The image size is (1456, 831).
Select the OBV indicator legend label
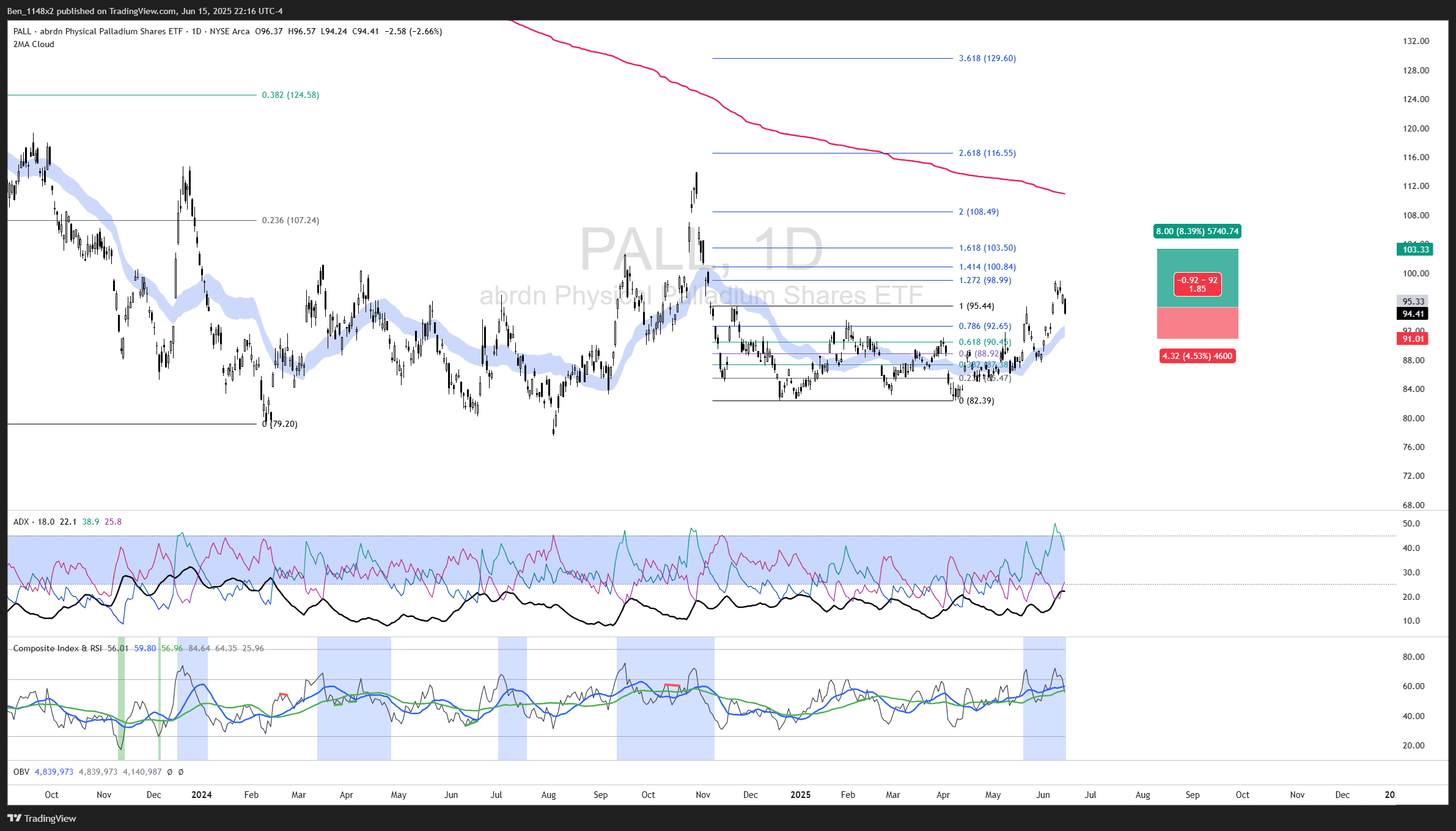click(x=21, y=772)
